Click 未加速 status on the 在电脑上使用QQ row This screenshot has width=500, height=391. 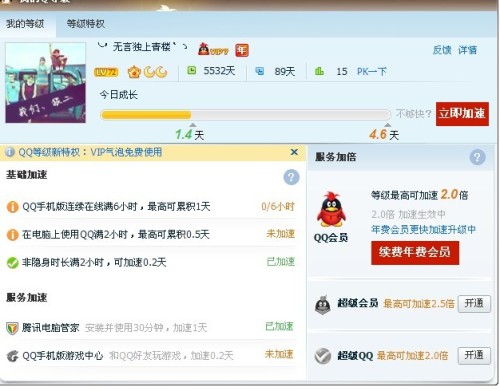click(281, 234)
